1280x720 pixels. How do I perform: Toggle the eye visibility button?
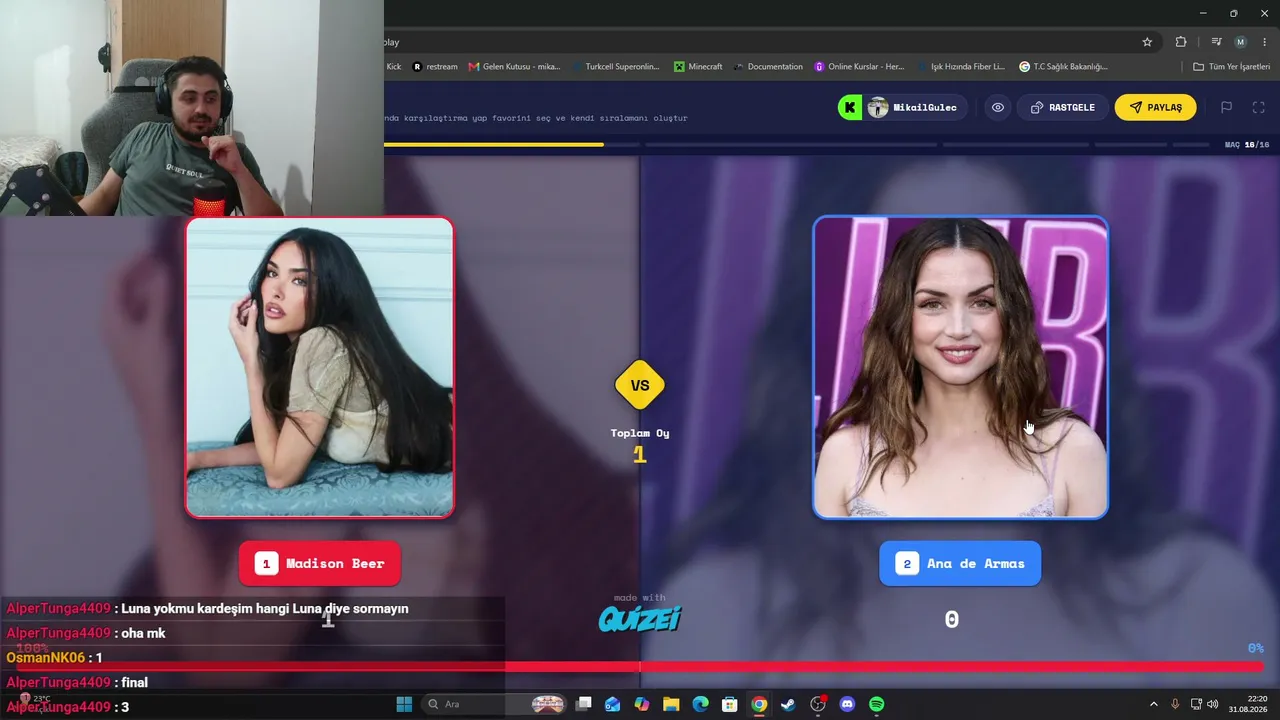tap(998, 107)
